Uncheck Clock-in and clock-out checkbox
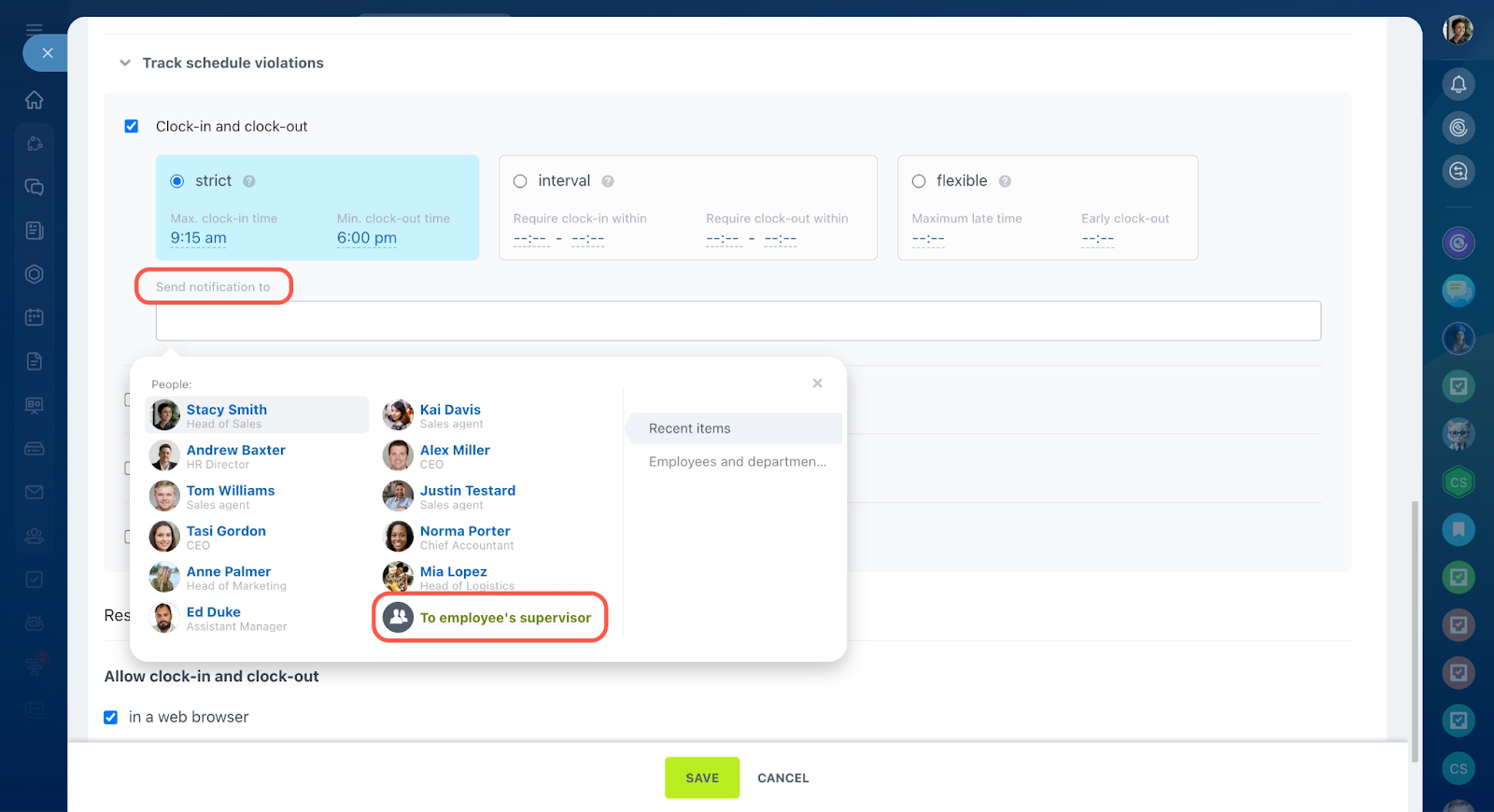This screenshot has width=1494, height=812. click(x=132, y=126)
